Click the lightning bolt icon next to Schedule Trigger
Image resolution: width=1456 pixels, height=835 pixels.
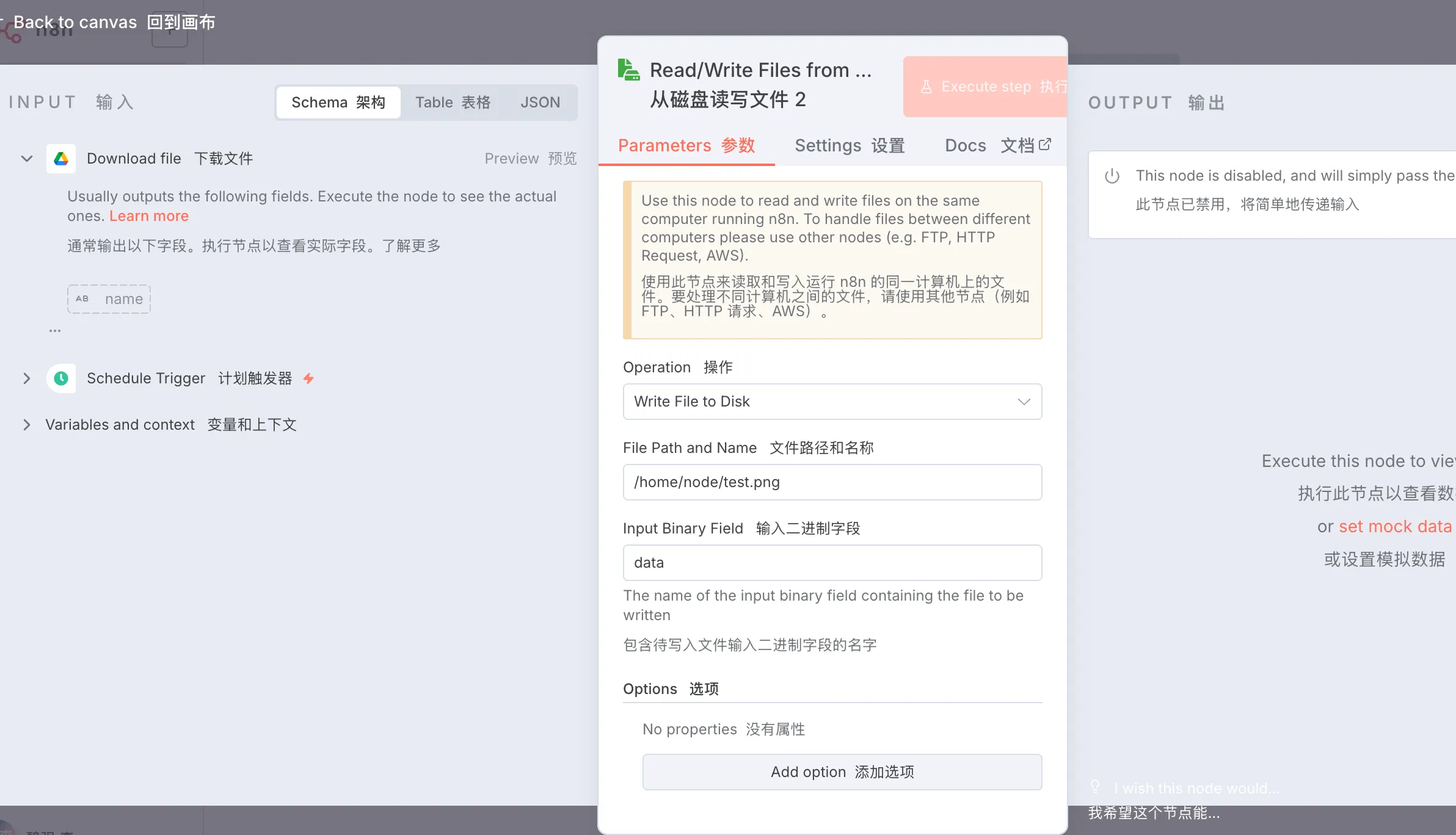click(x=308, y=378)
